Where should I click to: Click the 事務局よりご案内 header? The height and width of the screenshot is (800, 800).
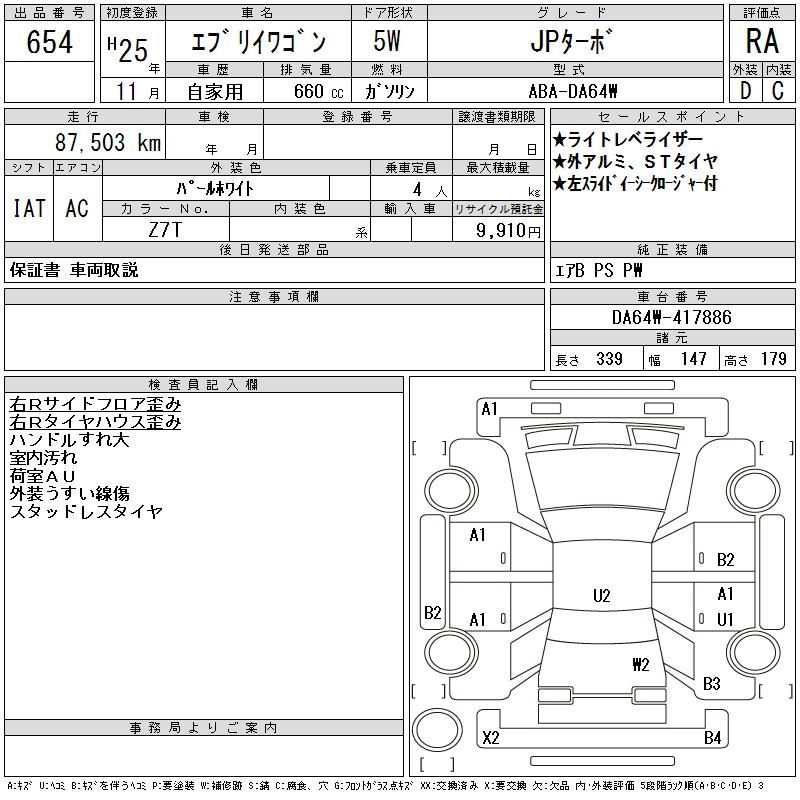(204, 728)
